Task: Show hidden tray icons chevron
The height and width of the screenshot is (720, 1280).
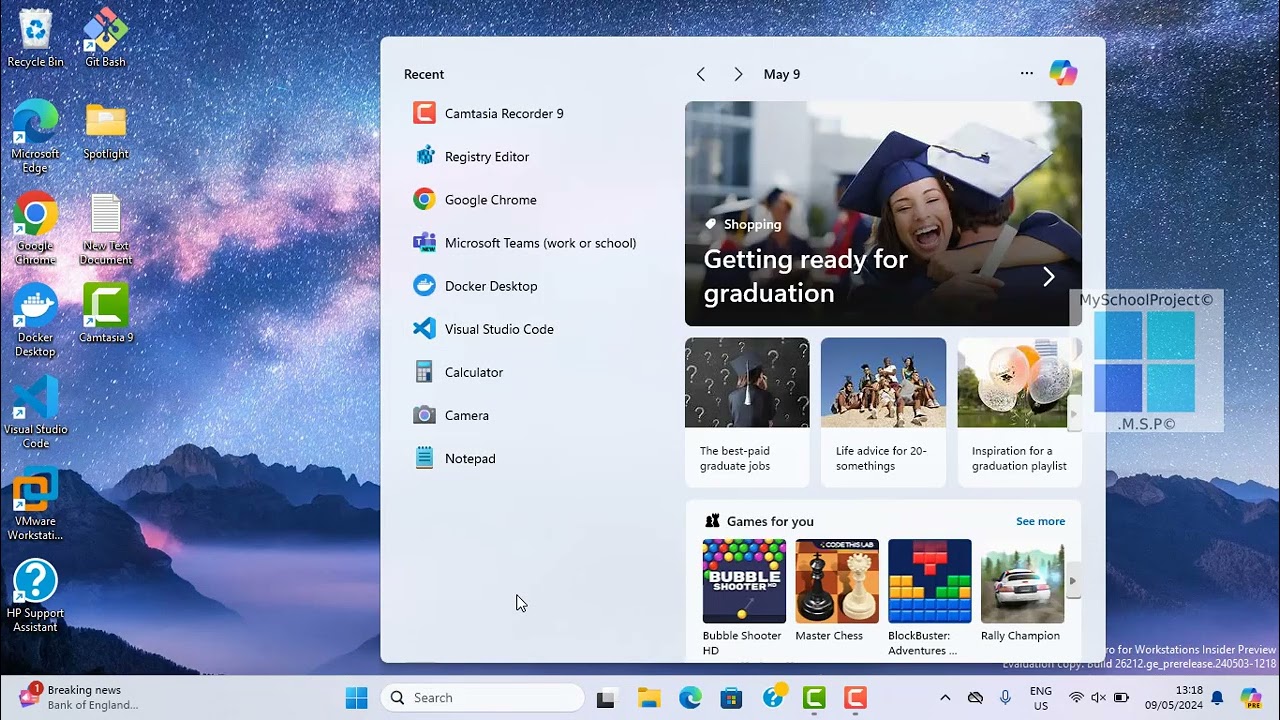Action: click(945, 698)
